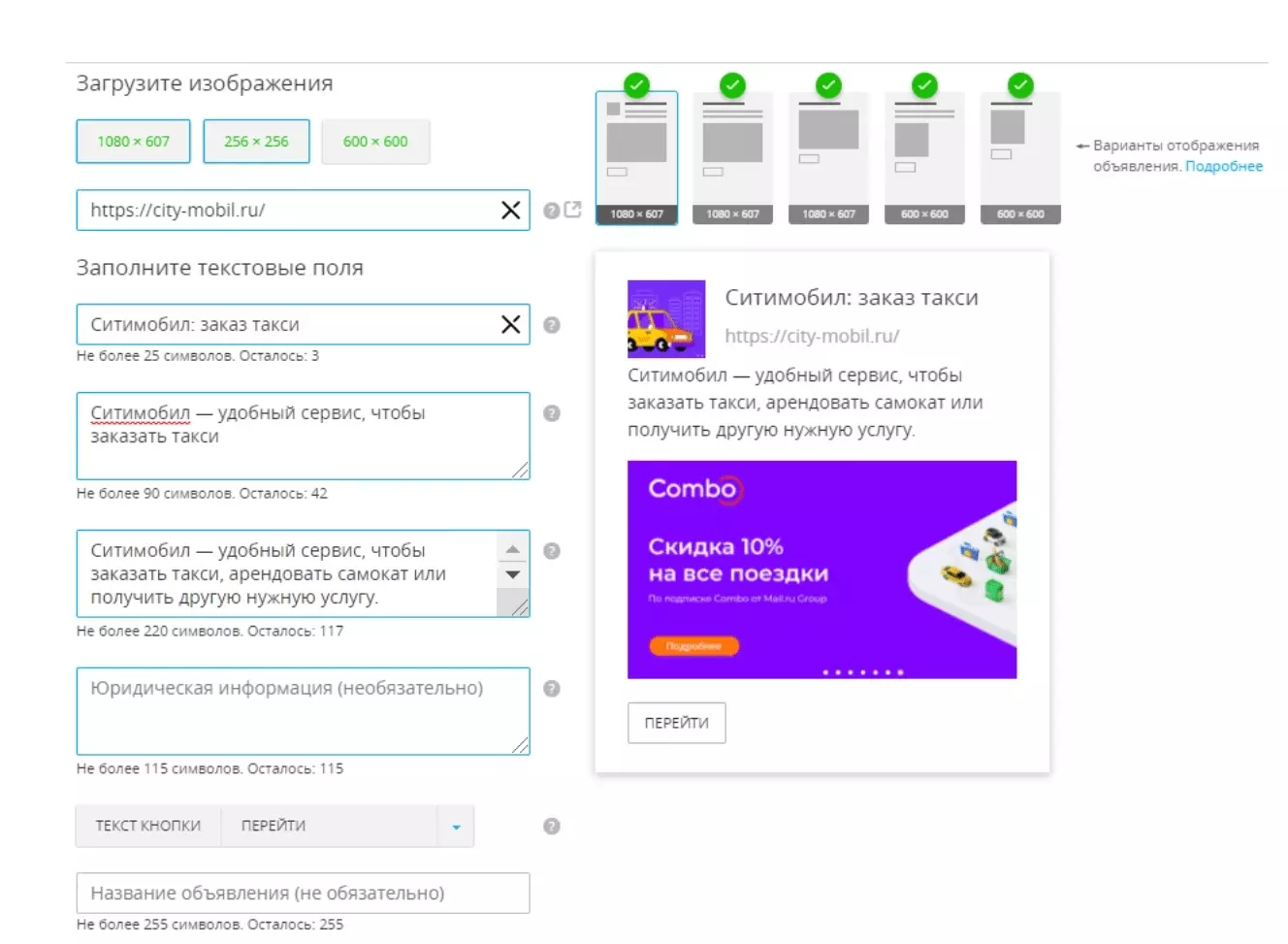This screenshot has width=1288, height=944.
Task: Click the ПЕРЕЙТИ button in ad preview
Action: pyautogui.click(x=677, y=723)
